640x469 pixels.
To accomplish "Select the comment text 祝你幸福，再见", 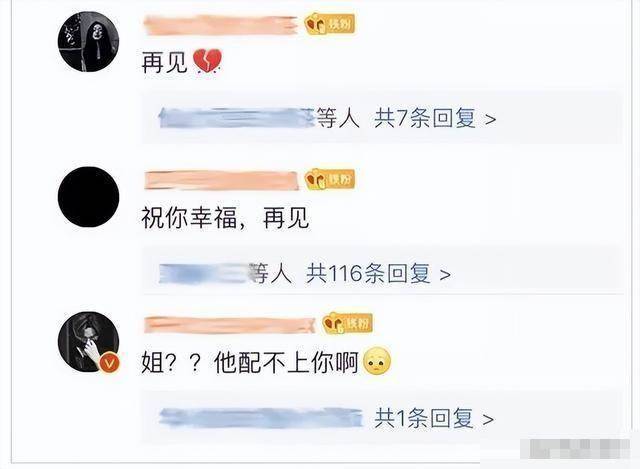I will click(x=225, y=218).
